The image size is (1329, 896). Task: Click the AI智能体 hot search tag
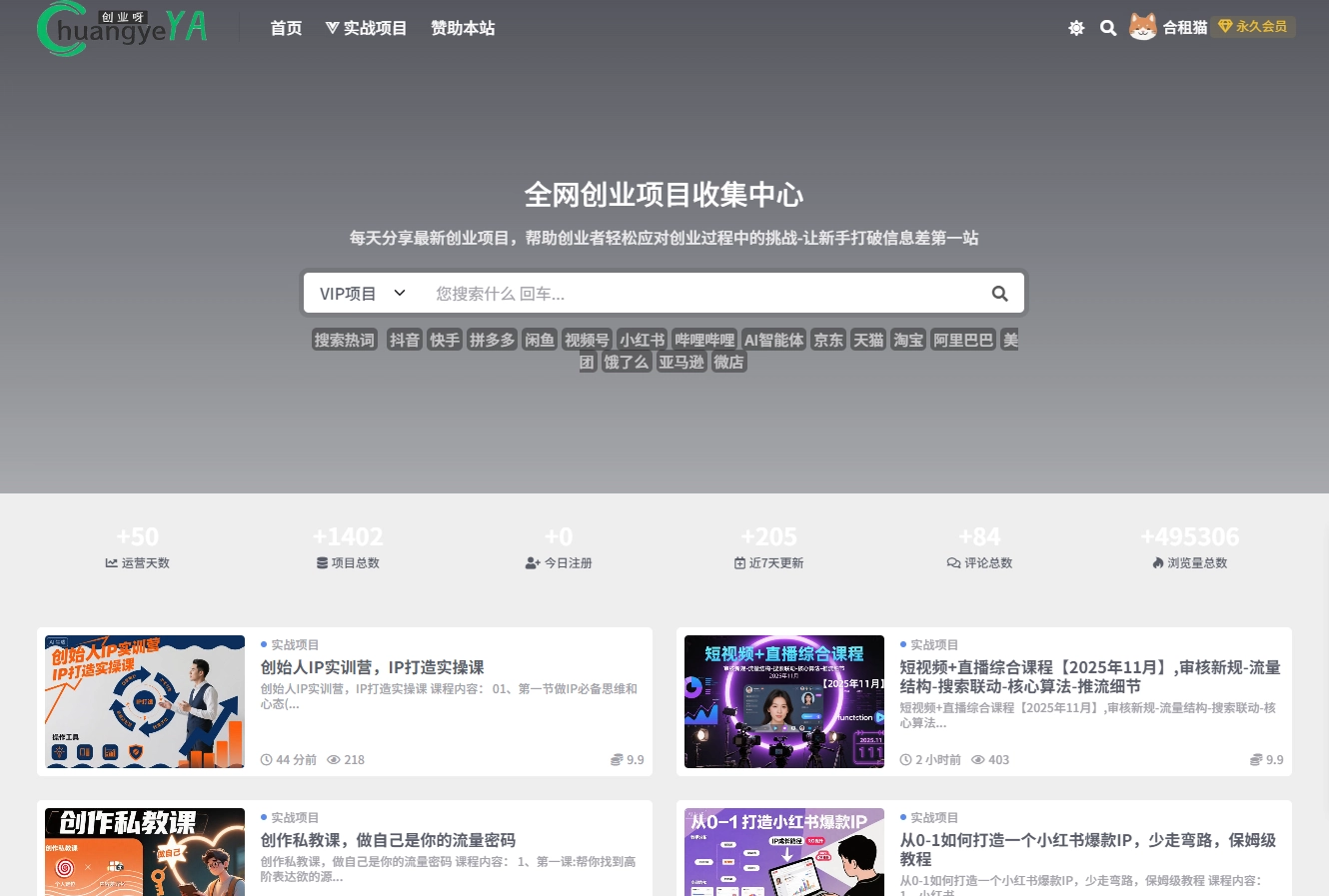click(x=773, y=340)
